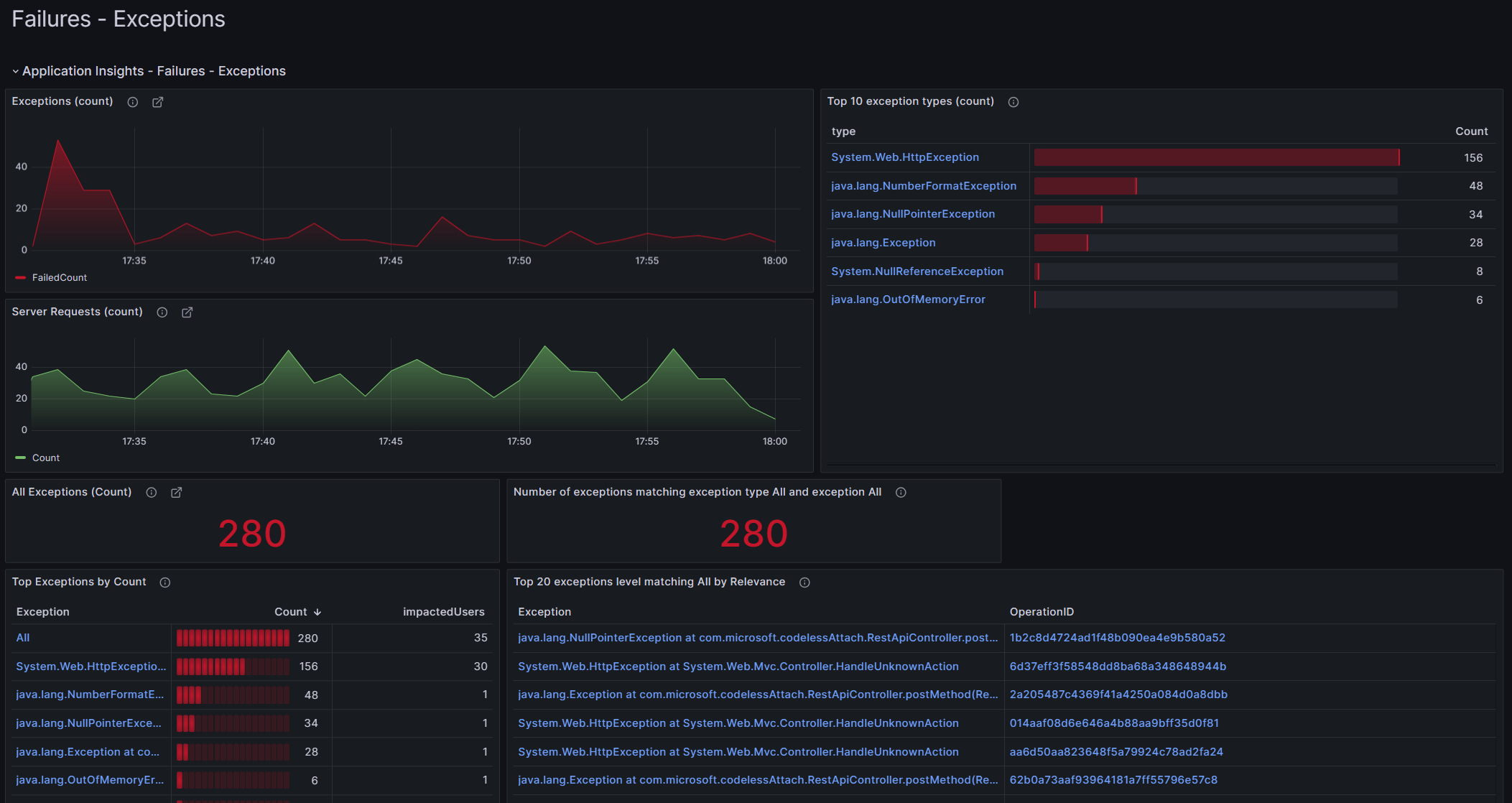Click info icon on Top 10 exception types
Image resolution: width=1512 pixels, height=803 pixels.
[1014, 102]
